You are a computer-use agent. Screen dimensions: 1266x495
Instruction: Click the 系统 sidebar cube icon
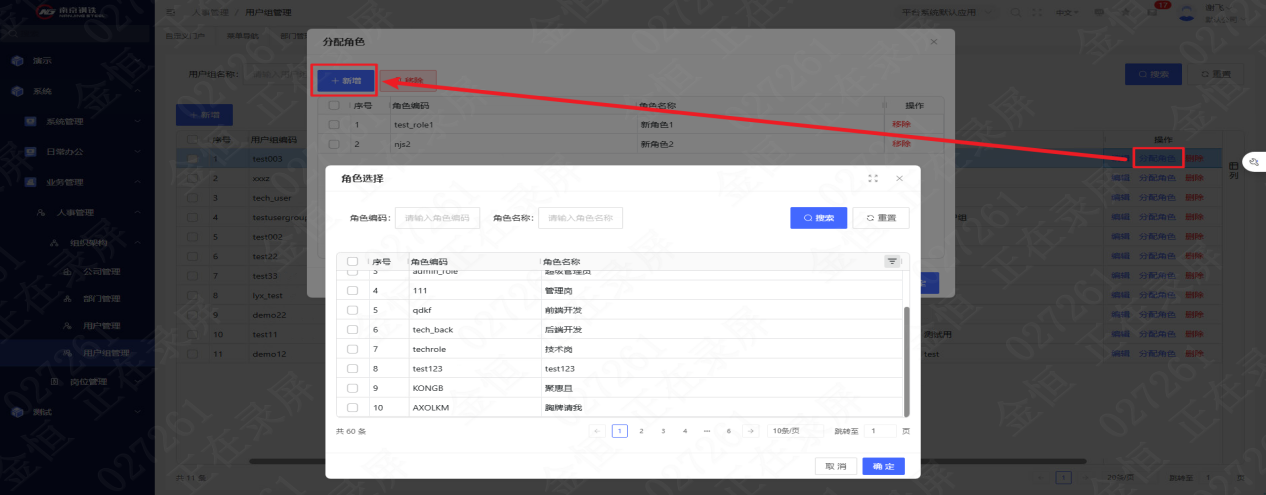(x=17, y=91)
